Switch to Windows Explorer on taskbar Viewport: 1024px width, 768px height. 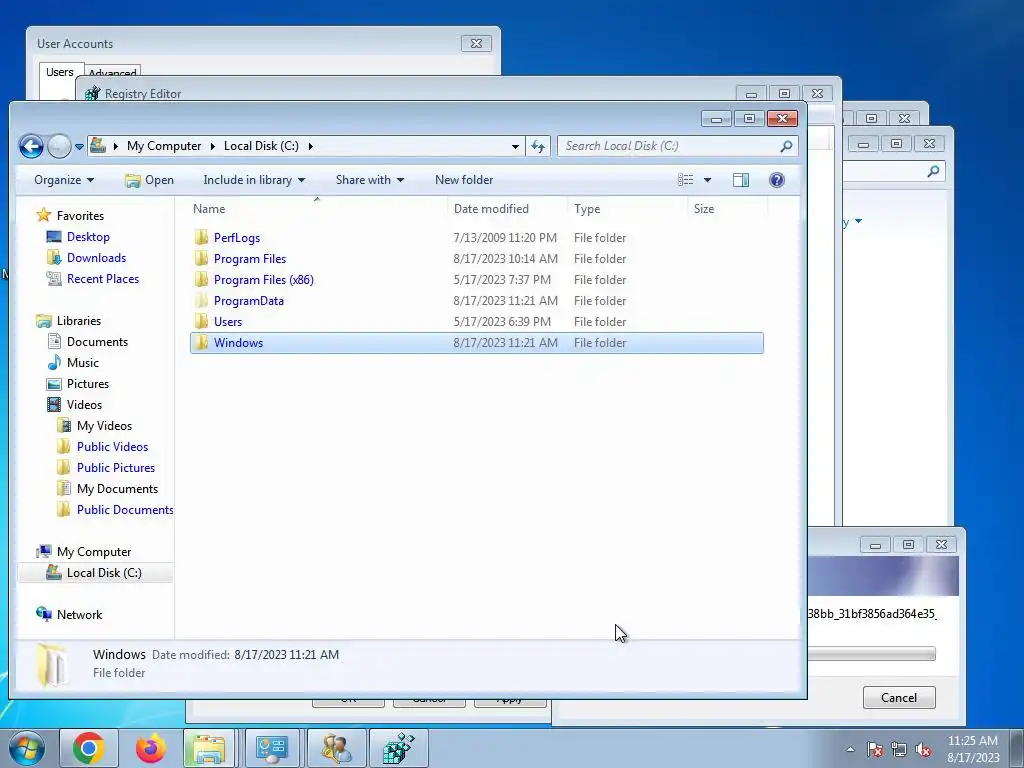(209, 748)
